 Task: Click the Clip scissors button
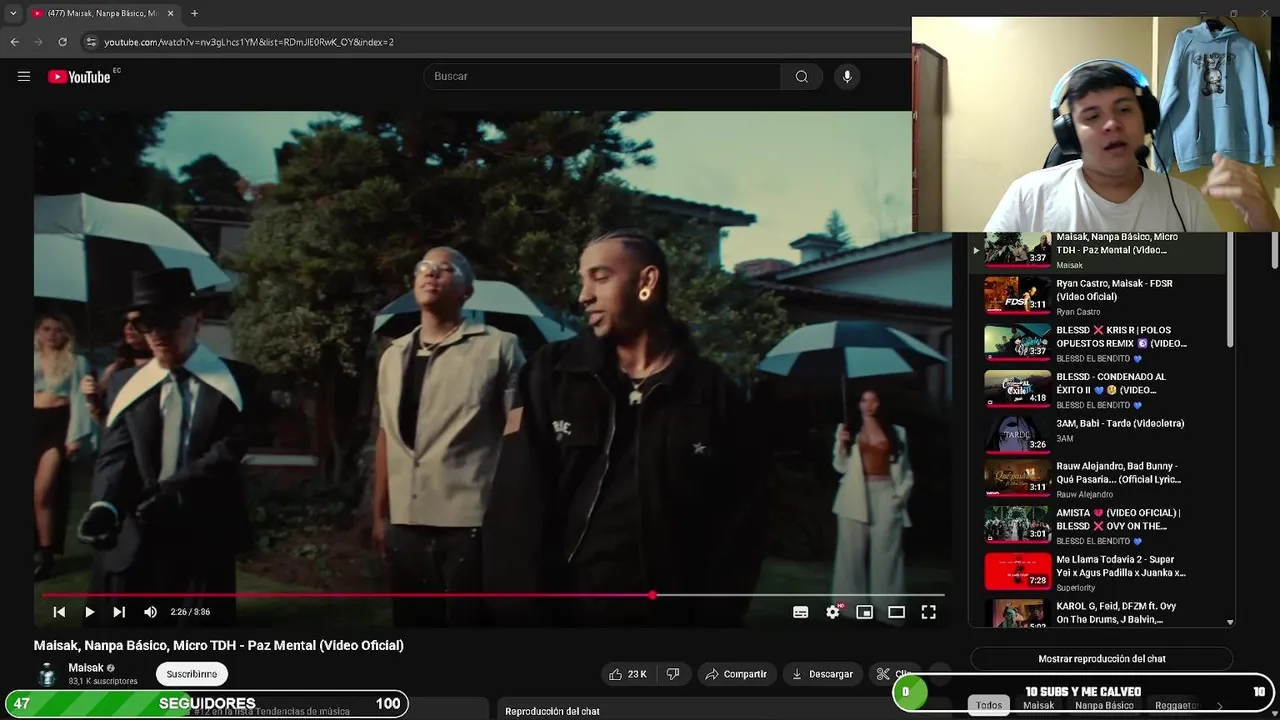(892, 674)
